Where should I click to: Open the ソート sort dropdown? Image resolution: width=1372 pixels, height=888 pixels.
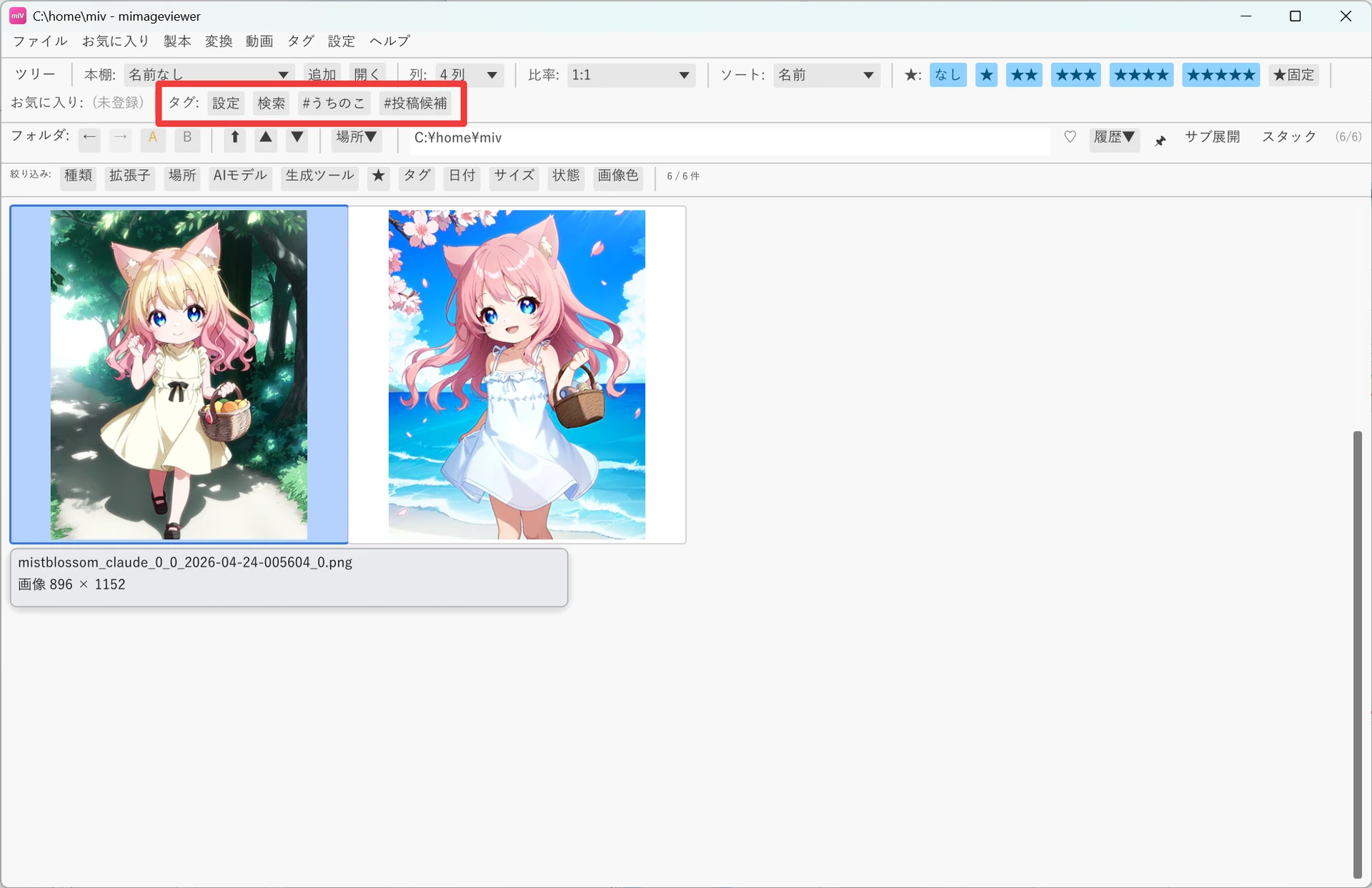(827, 75)
